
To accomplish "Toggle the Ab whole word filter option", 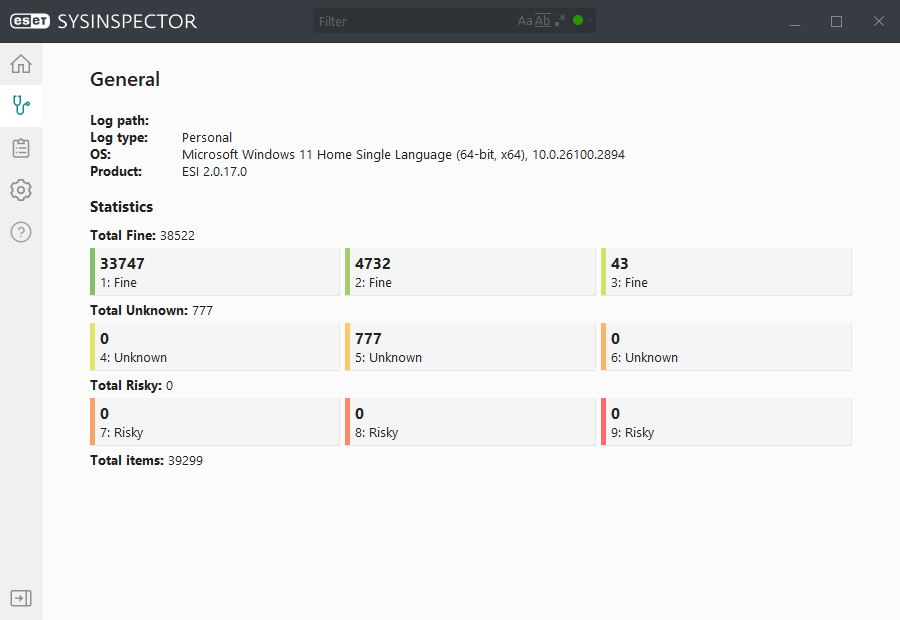I will [x=542, y=21].
